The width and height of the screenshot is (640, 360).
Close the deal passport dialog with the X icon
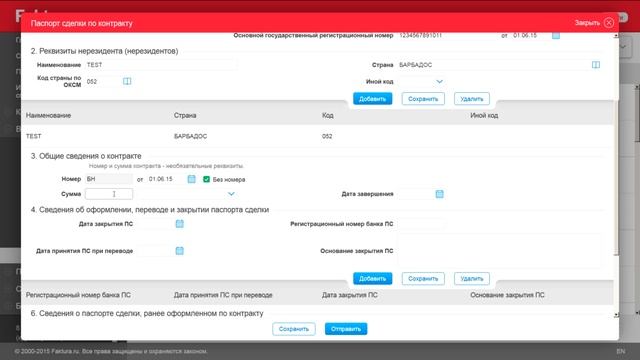609,23
